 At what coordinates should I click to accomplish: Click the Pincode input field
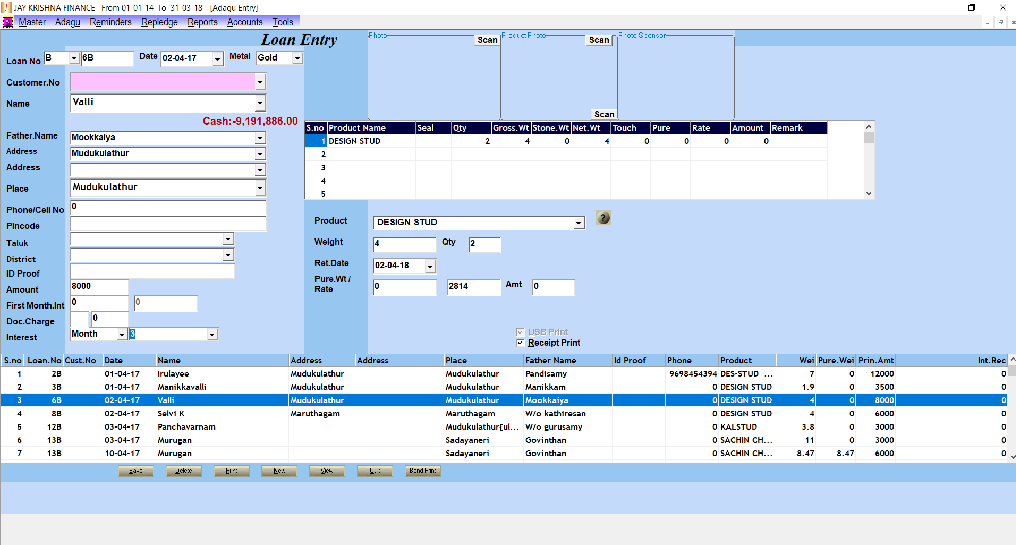[x=167, y=224]
